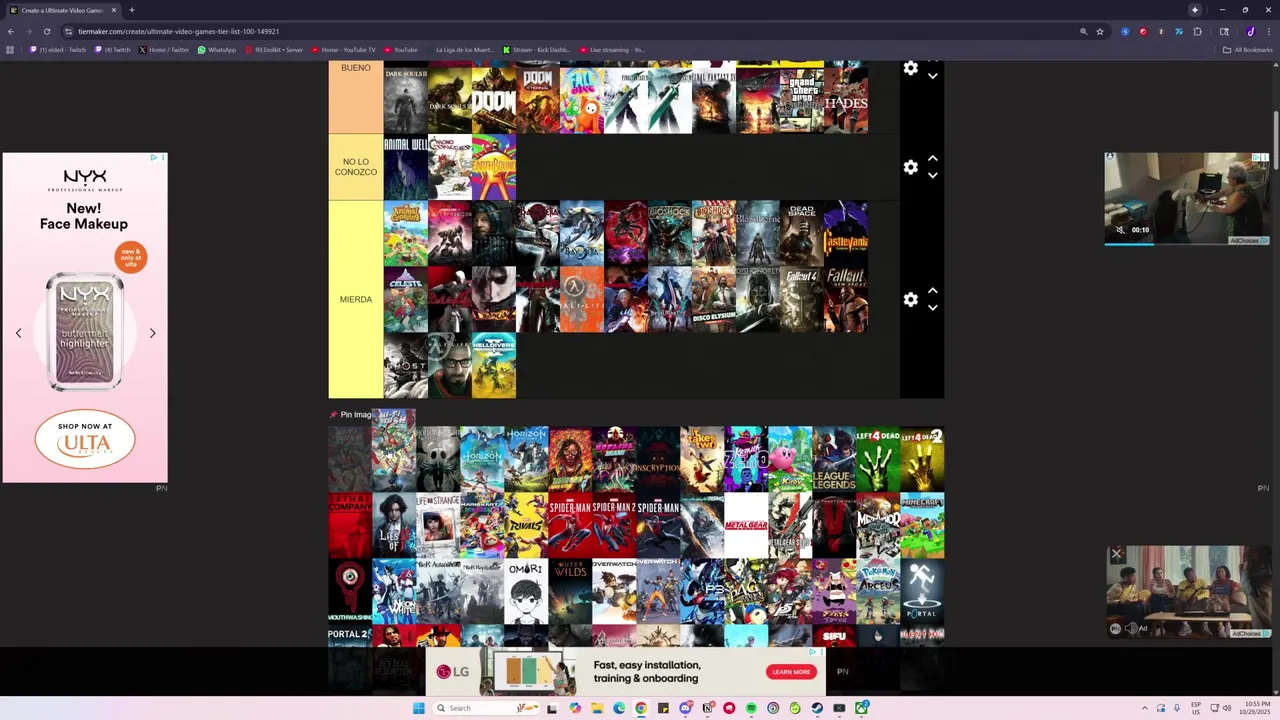
Task: Select the Bloodborne game tile
Action: [758, 233]
